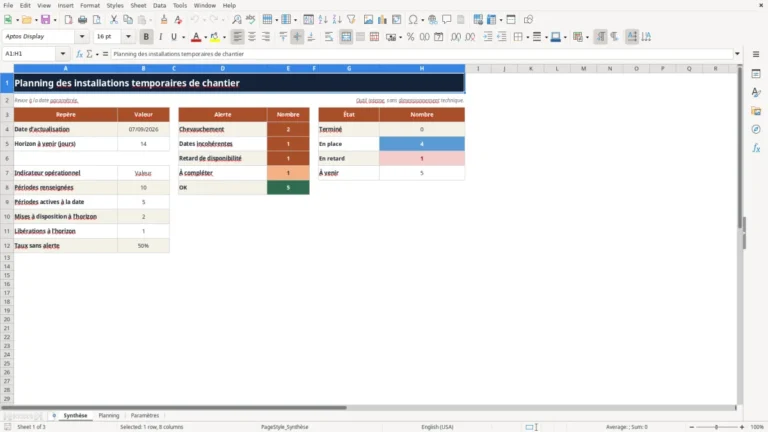Toggle Align Left
This screenshot has width=768, height=432.
tap(238, 37)
